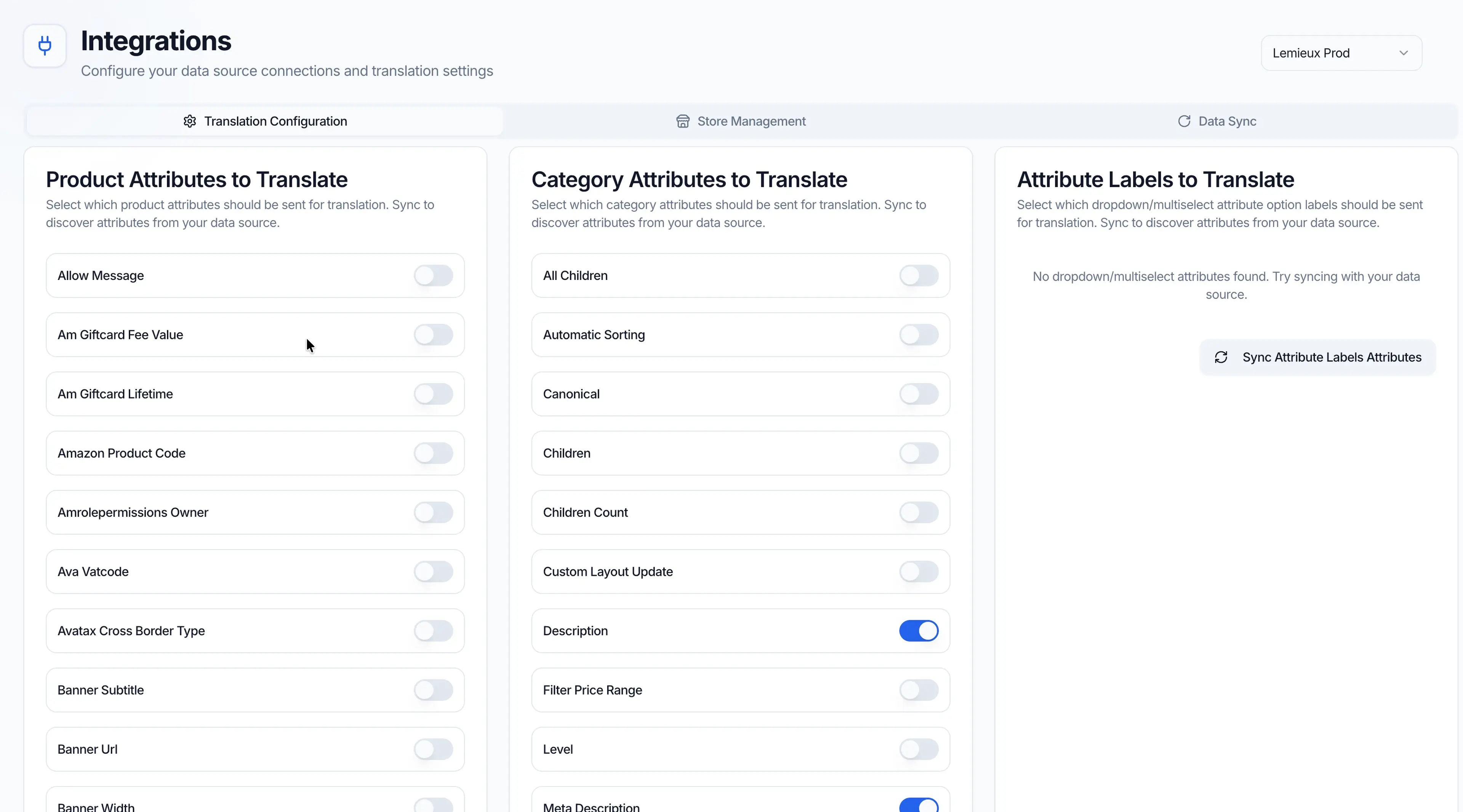Enable the Level toggle
The image size is (1463, 812).
tap(919, 749)
